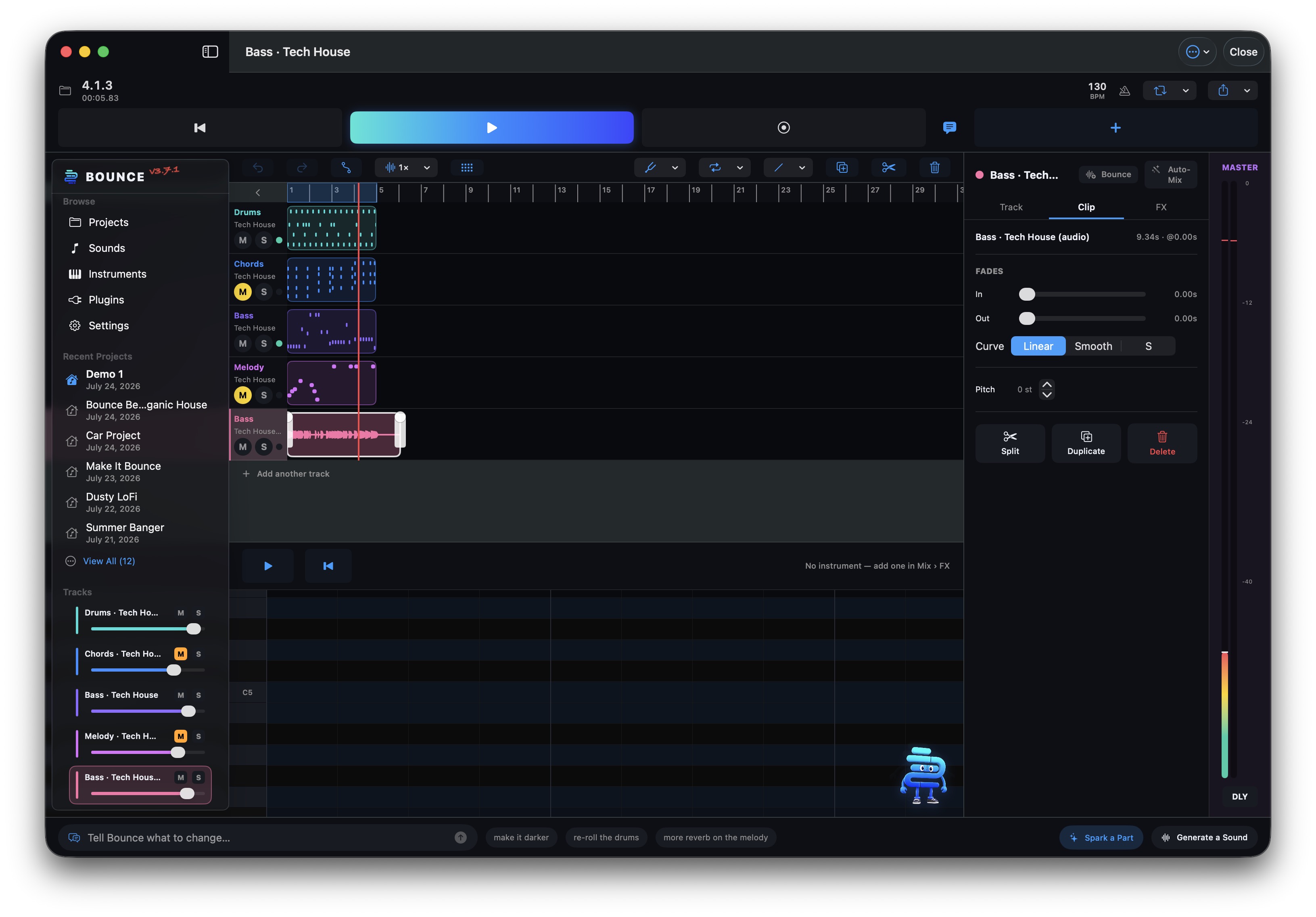Click the toolbar loop region icon

click(715, 167)
